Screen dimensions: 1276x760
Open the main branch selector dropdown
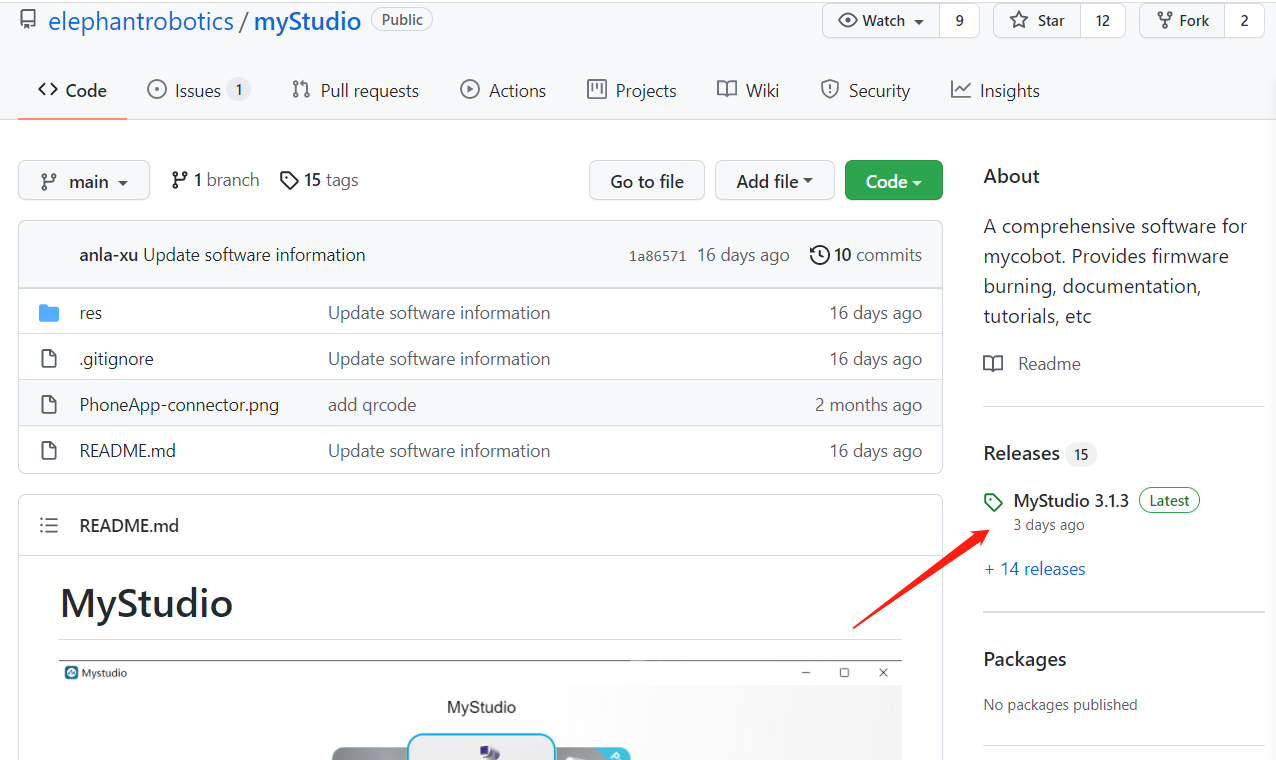[84, 181]
